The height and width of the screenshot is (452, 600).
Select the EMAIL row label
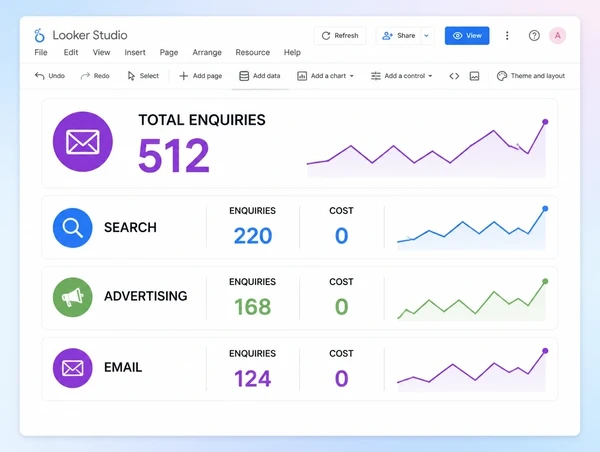[123, 367]
